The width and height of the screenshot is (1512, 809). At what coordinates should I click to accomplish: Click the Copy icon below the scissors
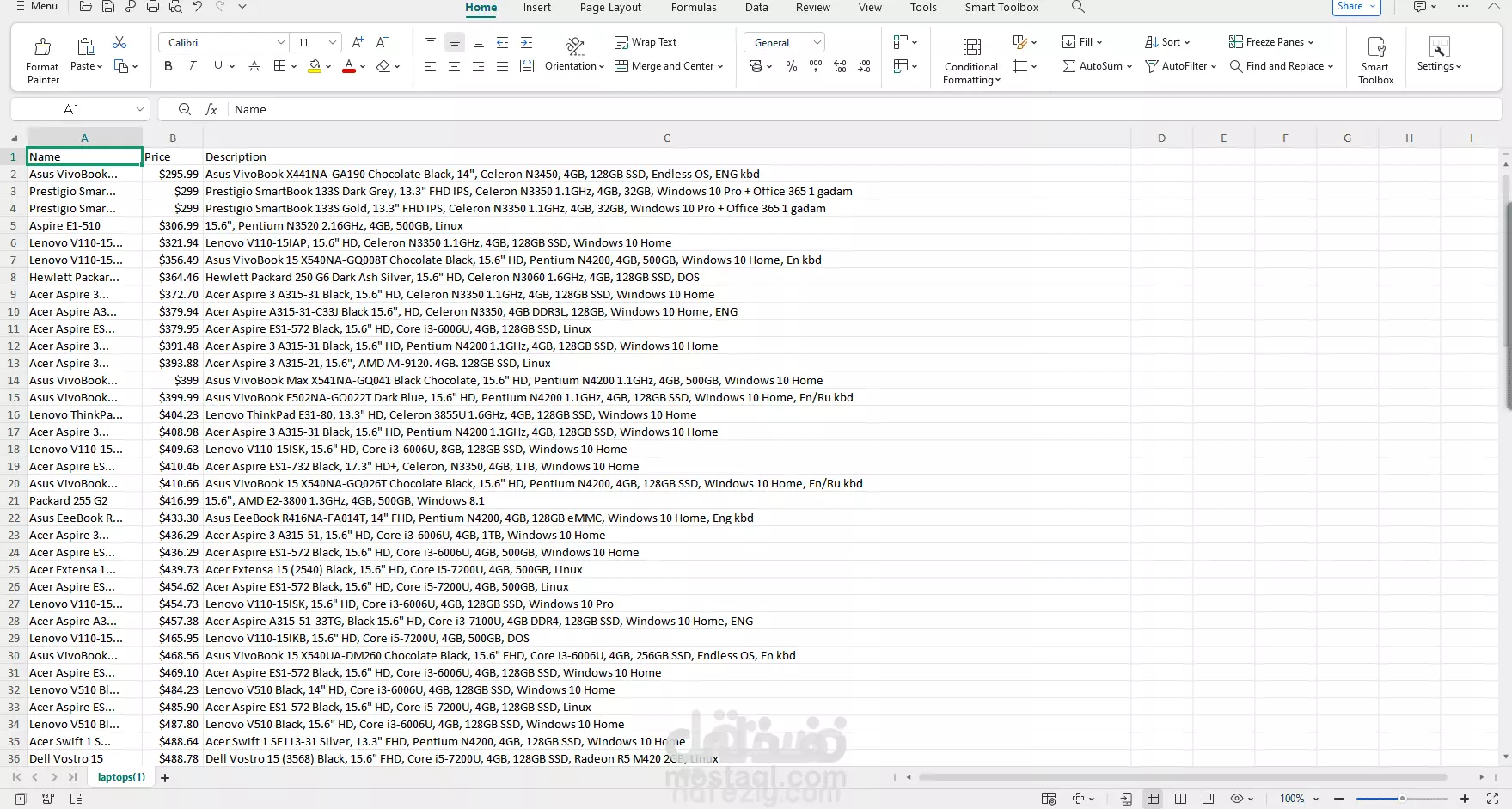[x=121, y=66]
